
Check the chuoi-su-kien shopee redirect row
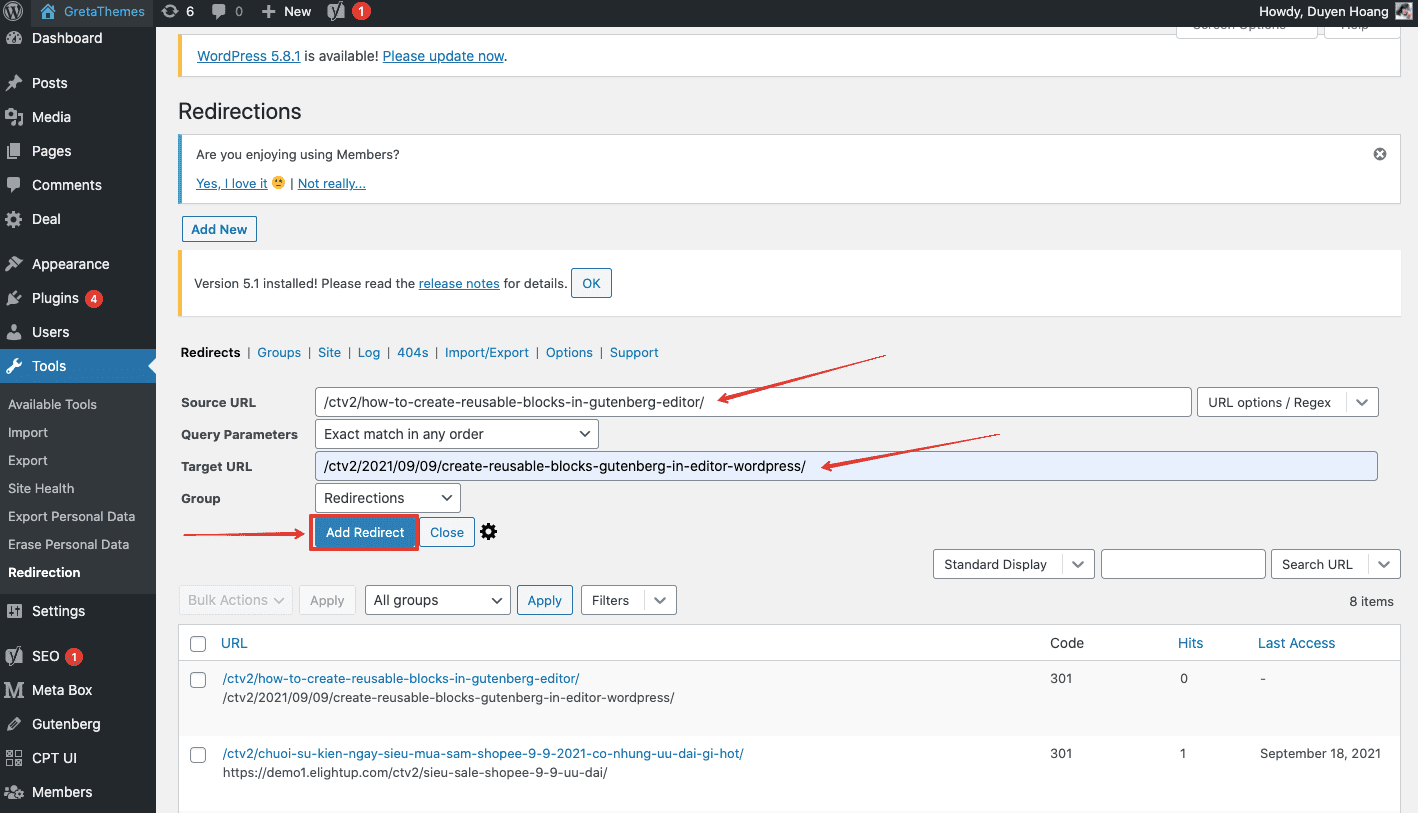click(198, 755)
